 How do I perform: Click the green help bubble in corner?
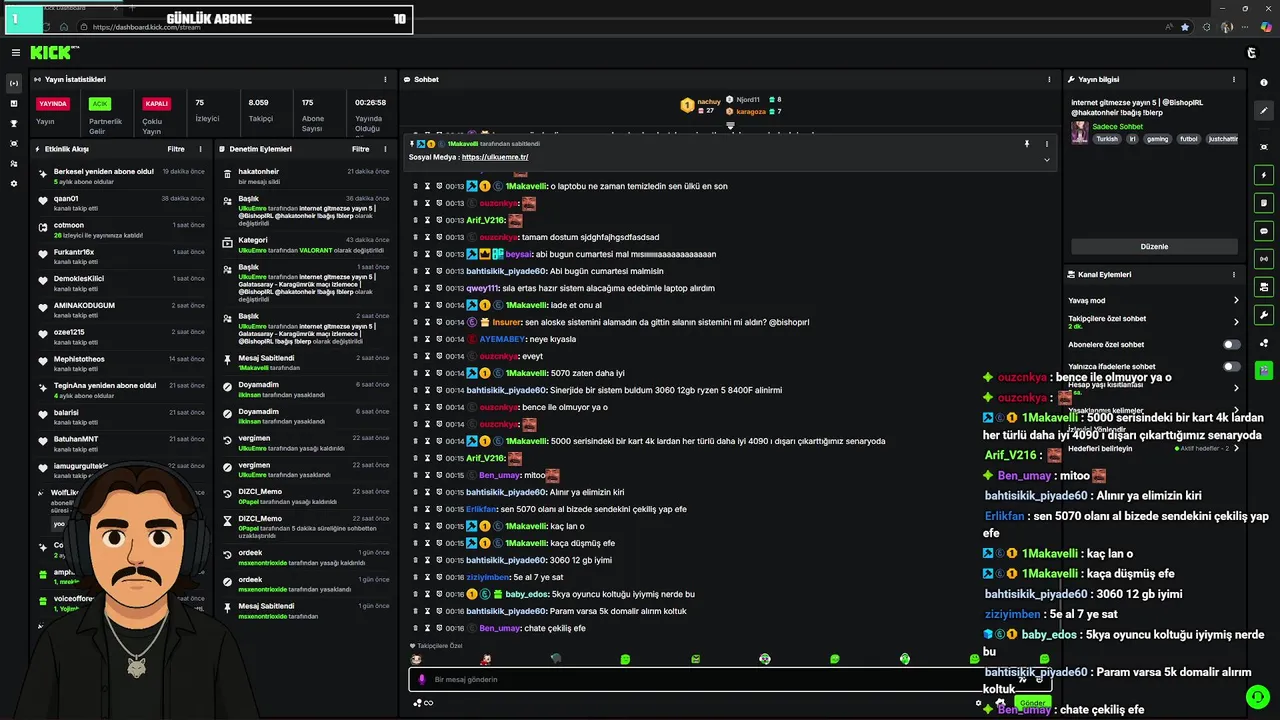tap(1256, 696)
